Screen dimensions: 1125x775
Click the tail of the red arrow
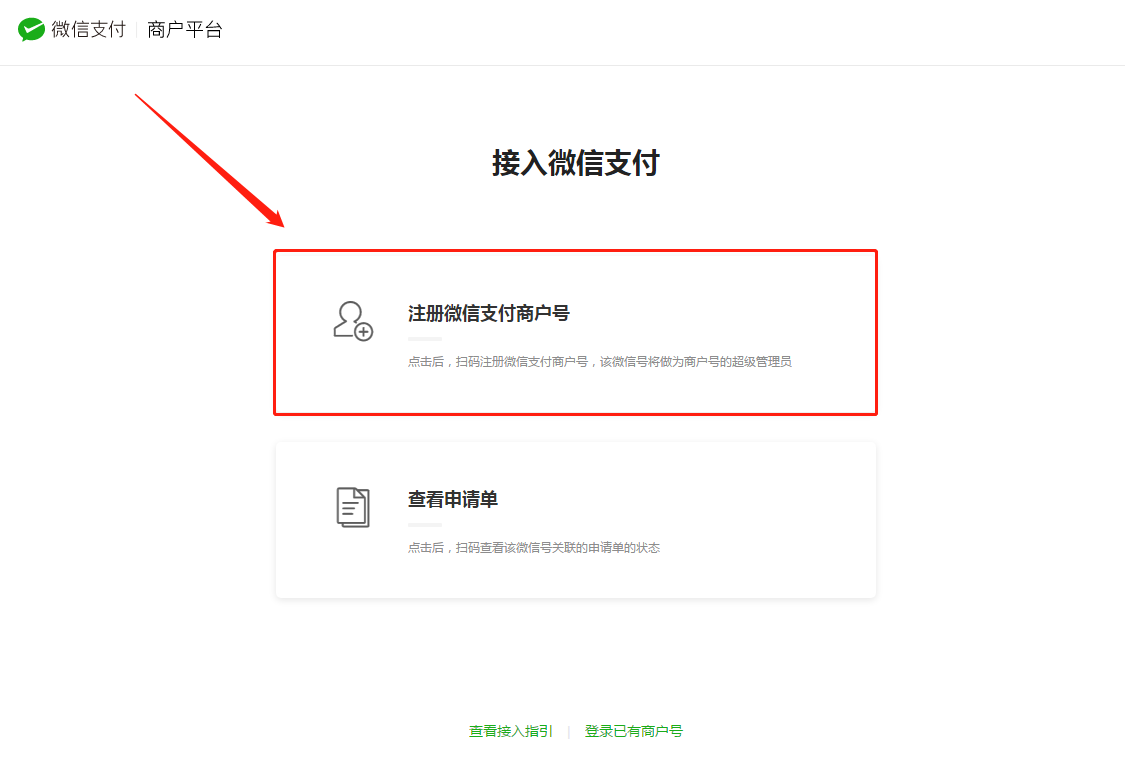click(139, 97)
